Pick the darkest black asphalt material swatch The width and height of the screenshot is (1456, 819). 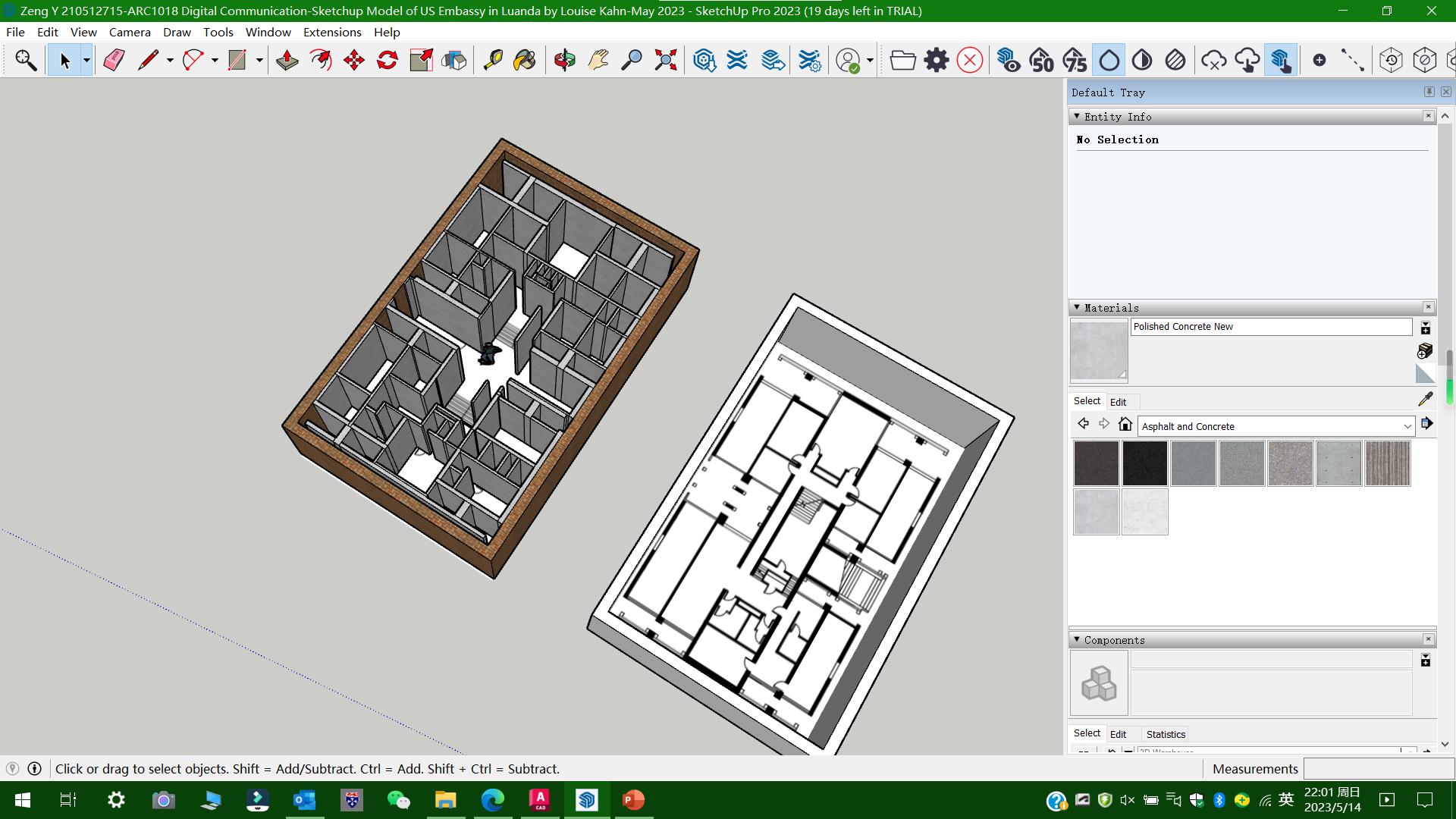click(1144, 463)
